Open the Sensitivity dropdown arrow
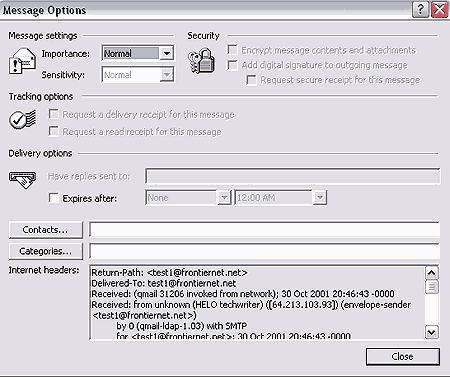This screenshot has height=377, width=450. (x=166, y=74)
